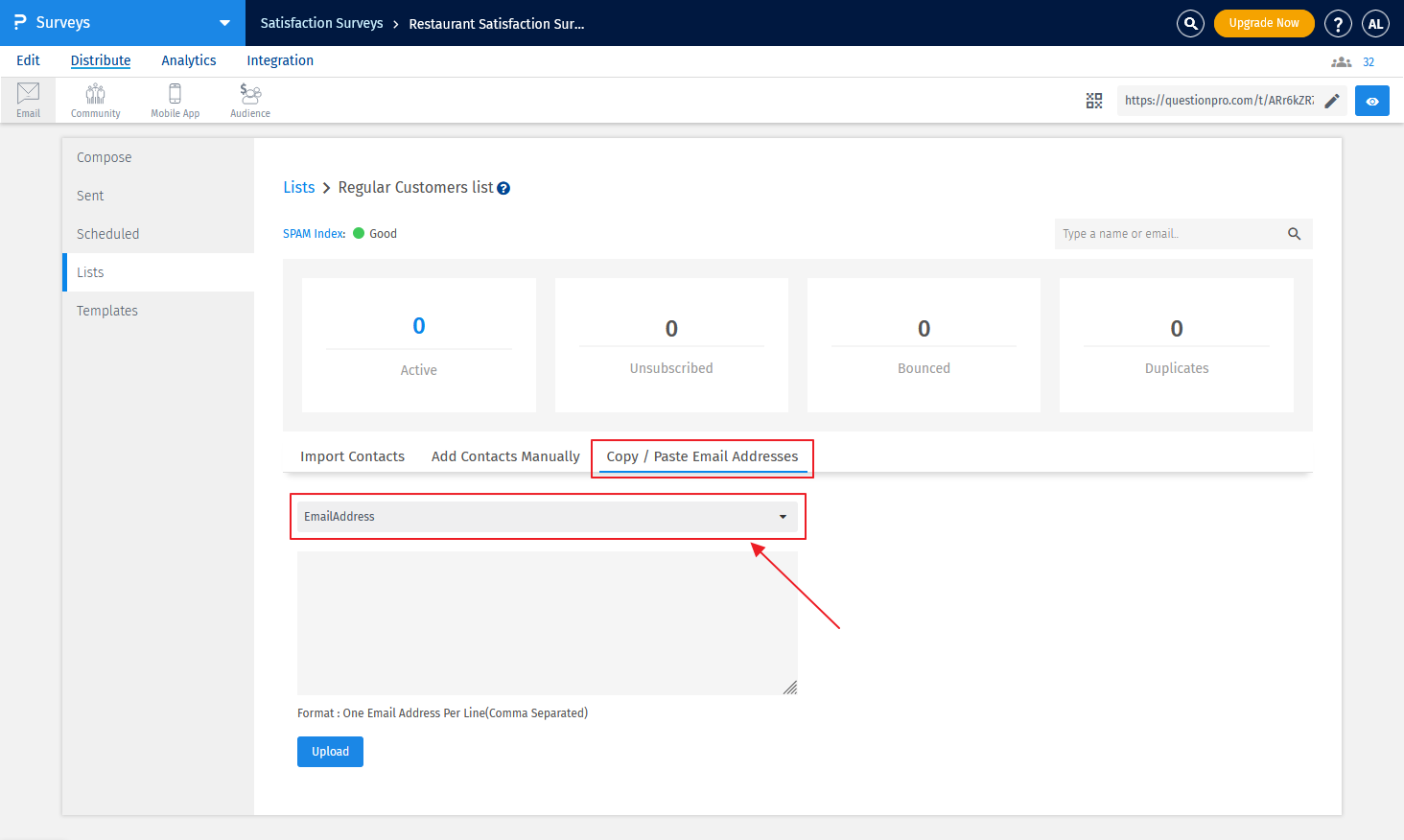1404x840 pixels.
Task: Click the Upgrade Now button
Action: pos(1263,23)
